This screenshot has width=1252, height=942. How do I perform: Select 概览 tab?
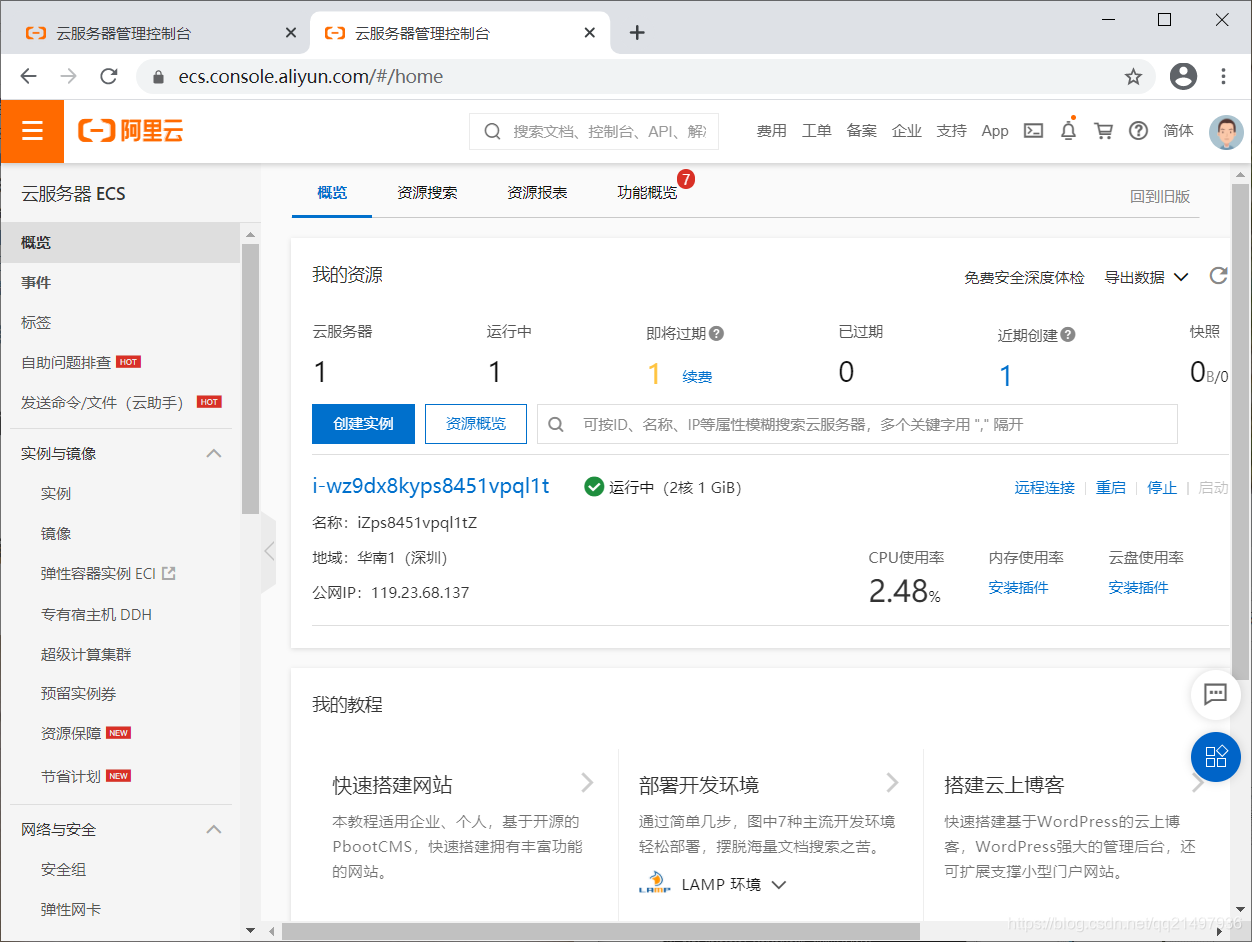pos(332,193)
